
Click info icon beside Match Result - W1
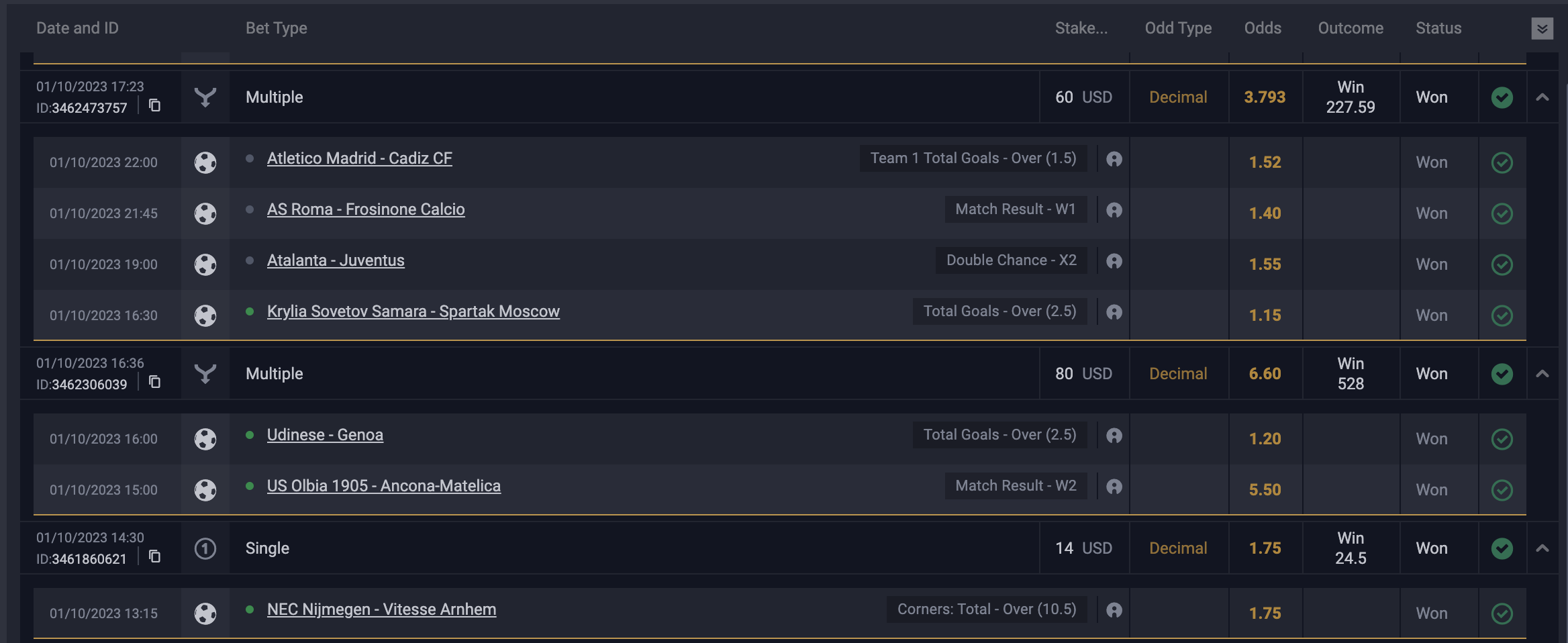pyautogui.click(x=1114, y=210)
